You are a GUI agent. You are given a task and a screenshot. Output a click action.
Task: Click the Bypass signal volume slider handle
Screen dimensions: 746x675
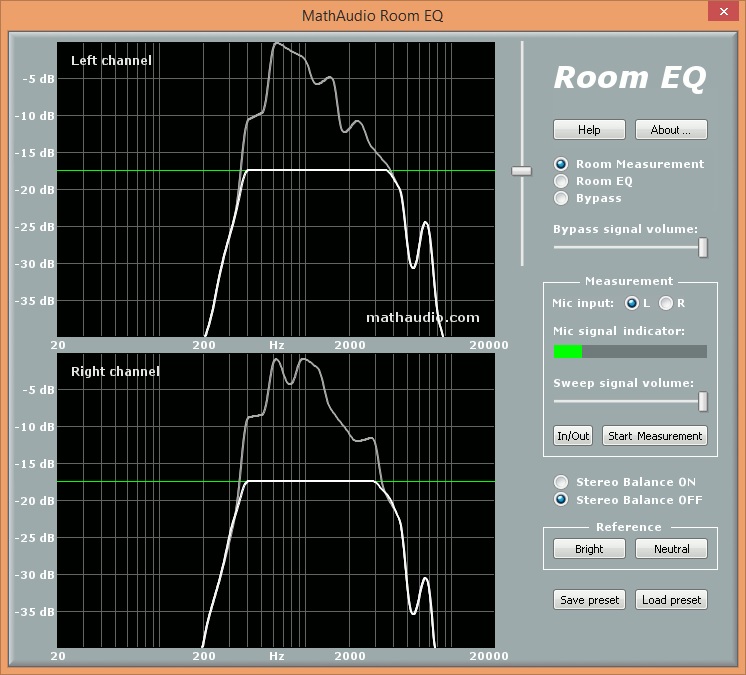(x=703, y=247)
